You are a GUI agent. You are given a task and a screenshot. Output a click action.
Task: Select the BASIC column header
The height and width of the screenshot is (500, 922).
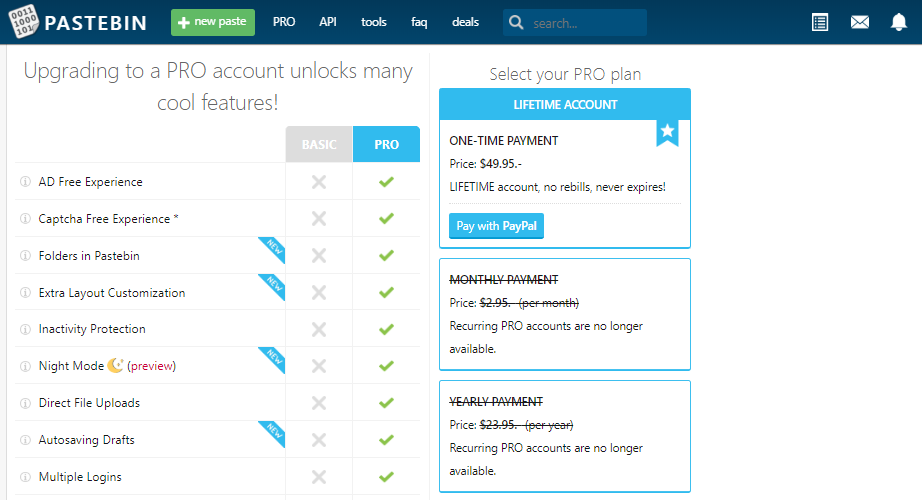319,144
